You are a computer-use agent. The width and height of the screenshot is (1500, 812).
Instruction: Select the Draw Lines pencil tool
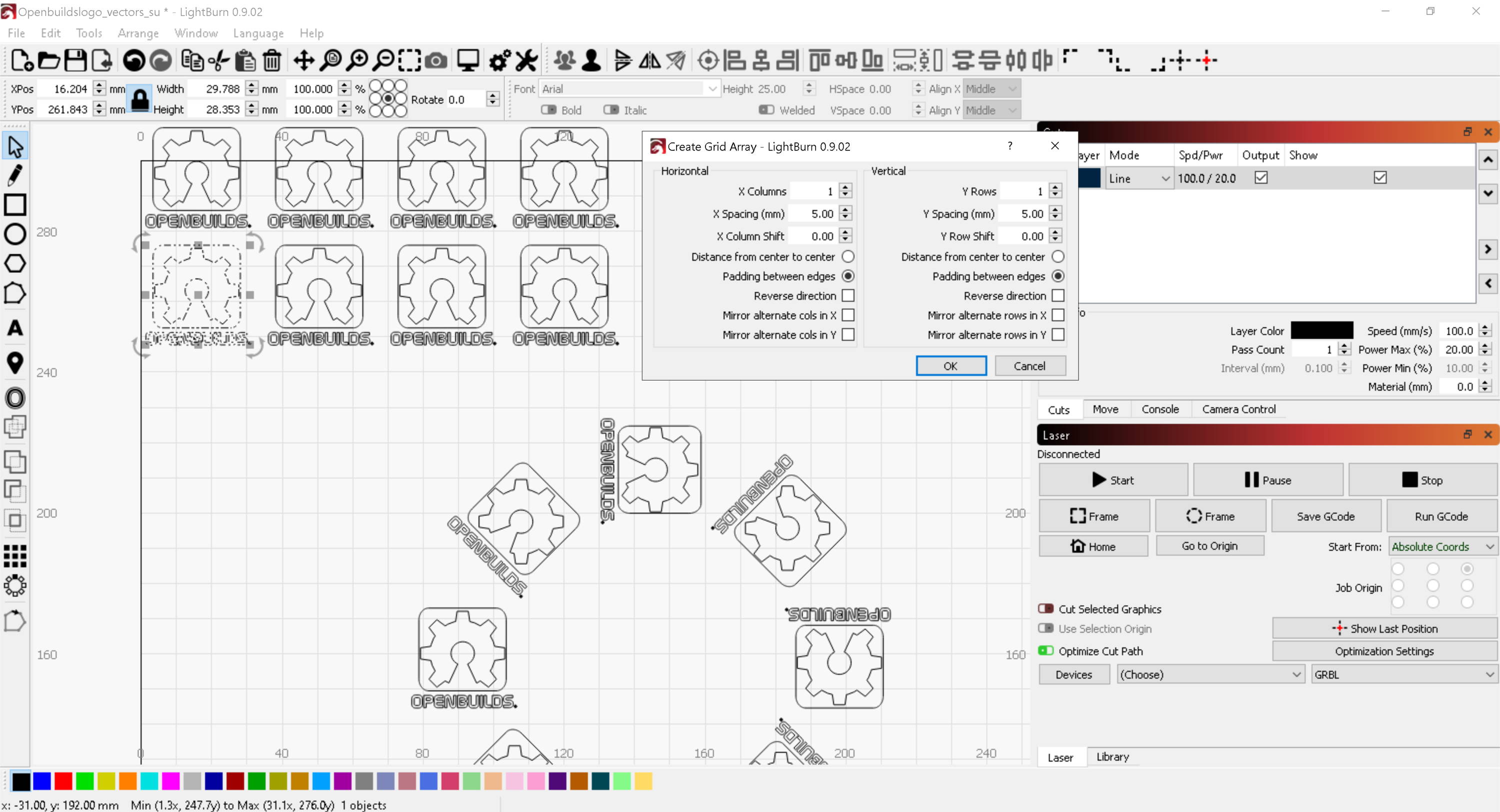pos(15,175)
